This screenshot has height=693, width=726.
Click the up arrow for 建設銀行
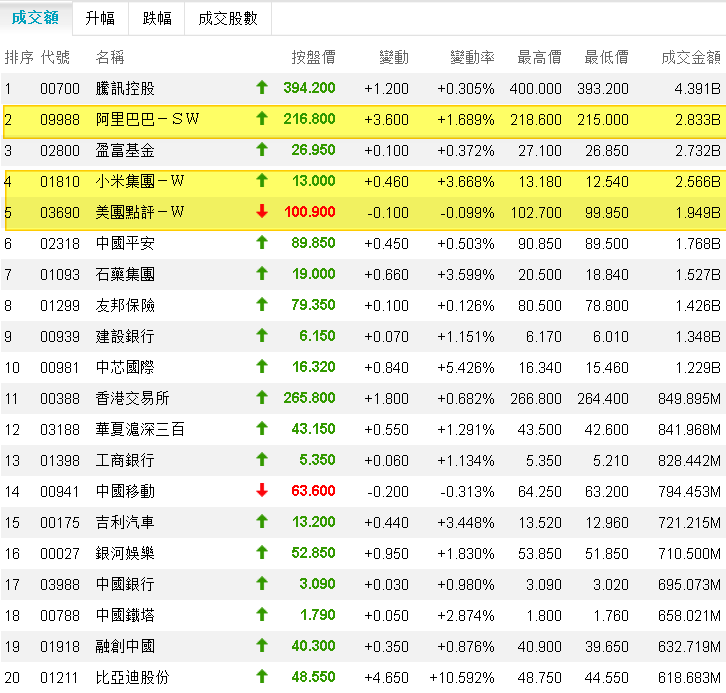coord(262,335)
